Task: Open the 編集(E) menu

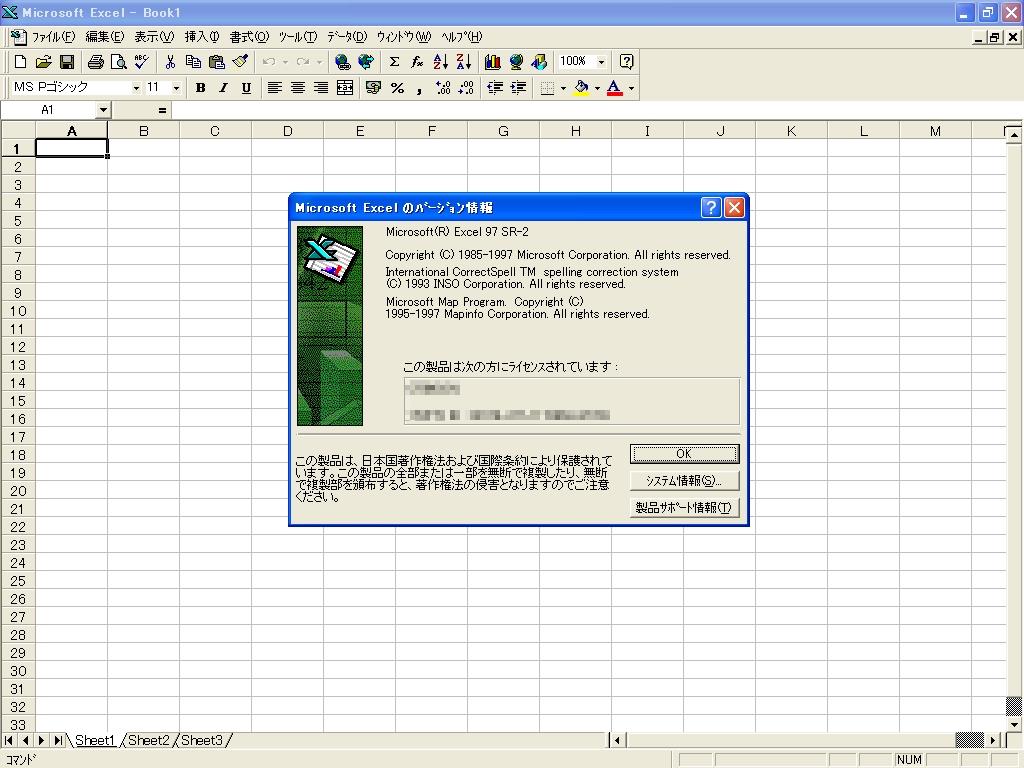Action: [104, 37]
